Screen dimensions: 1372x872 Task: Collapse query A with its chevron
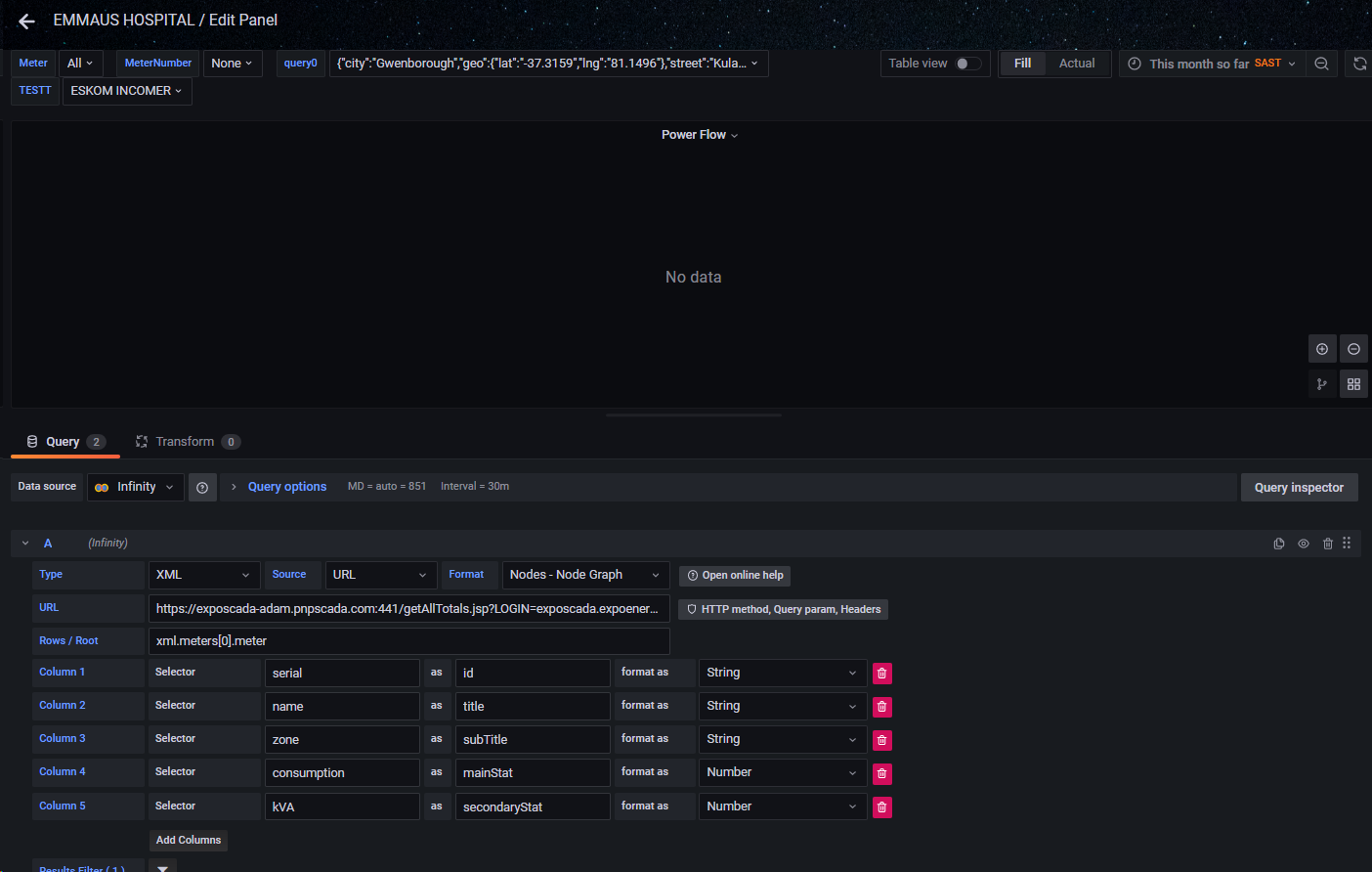coord(24,543)
